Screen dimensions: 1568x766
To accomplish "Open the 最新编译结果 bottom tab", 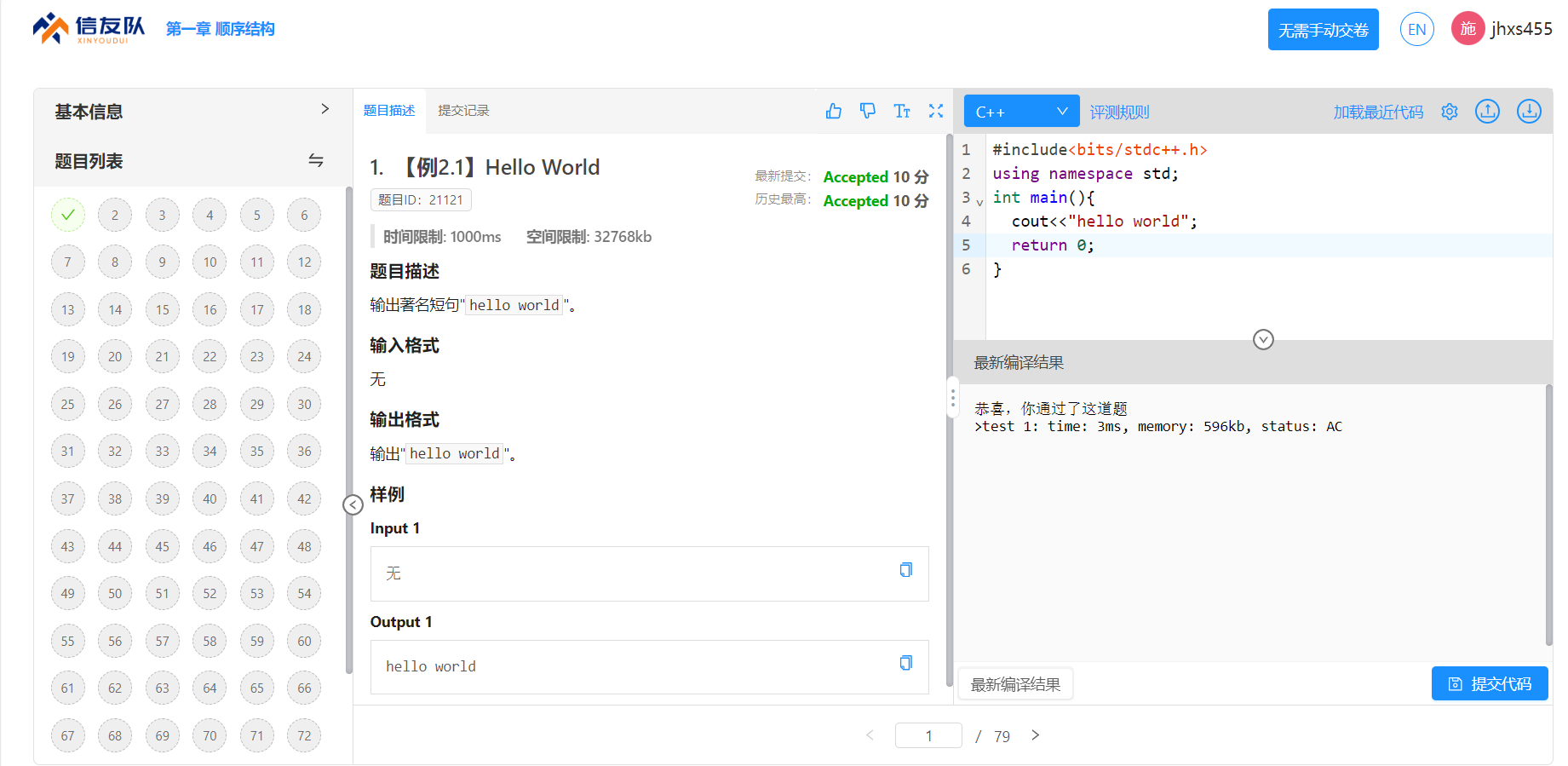I will click(x=1015, y=684).
